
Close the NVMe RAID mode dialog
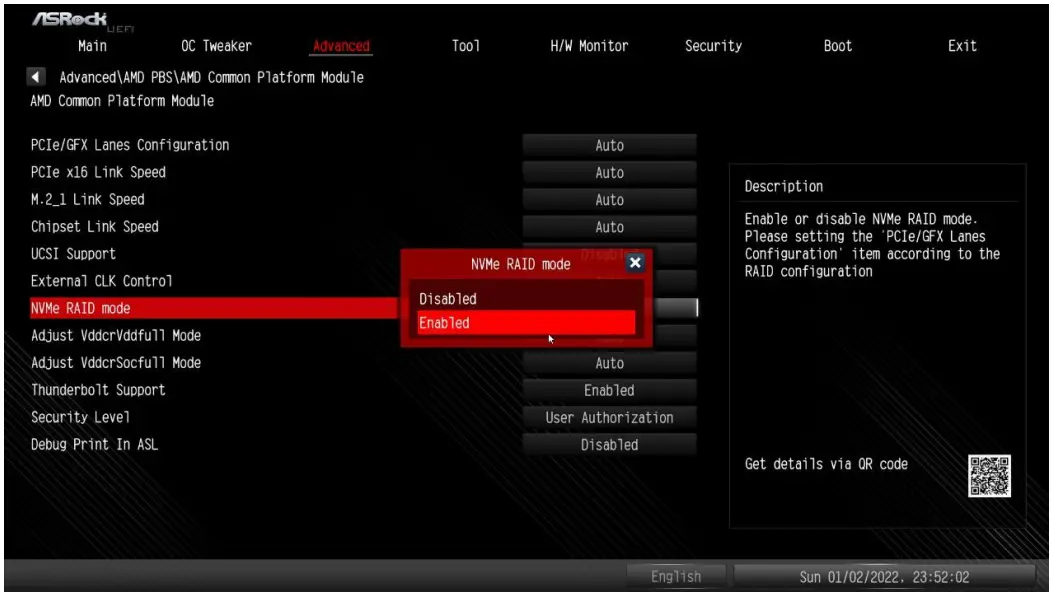coord(634,263)
